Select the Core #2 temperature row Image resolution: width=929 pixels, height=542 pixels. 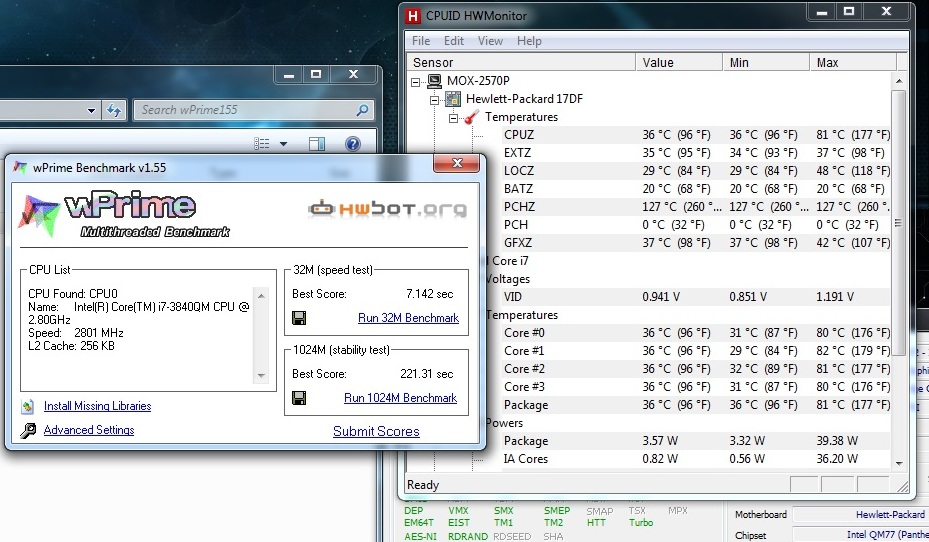[x=696, y=369]
